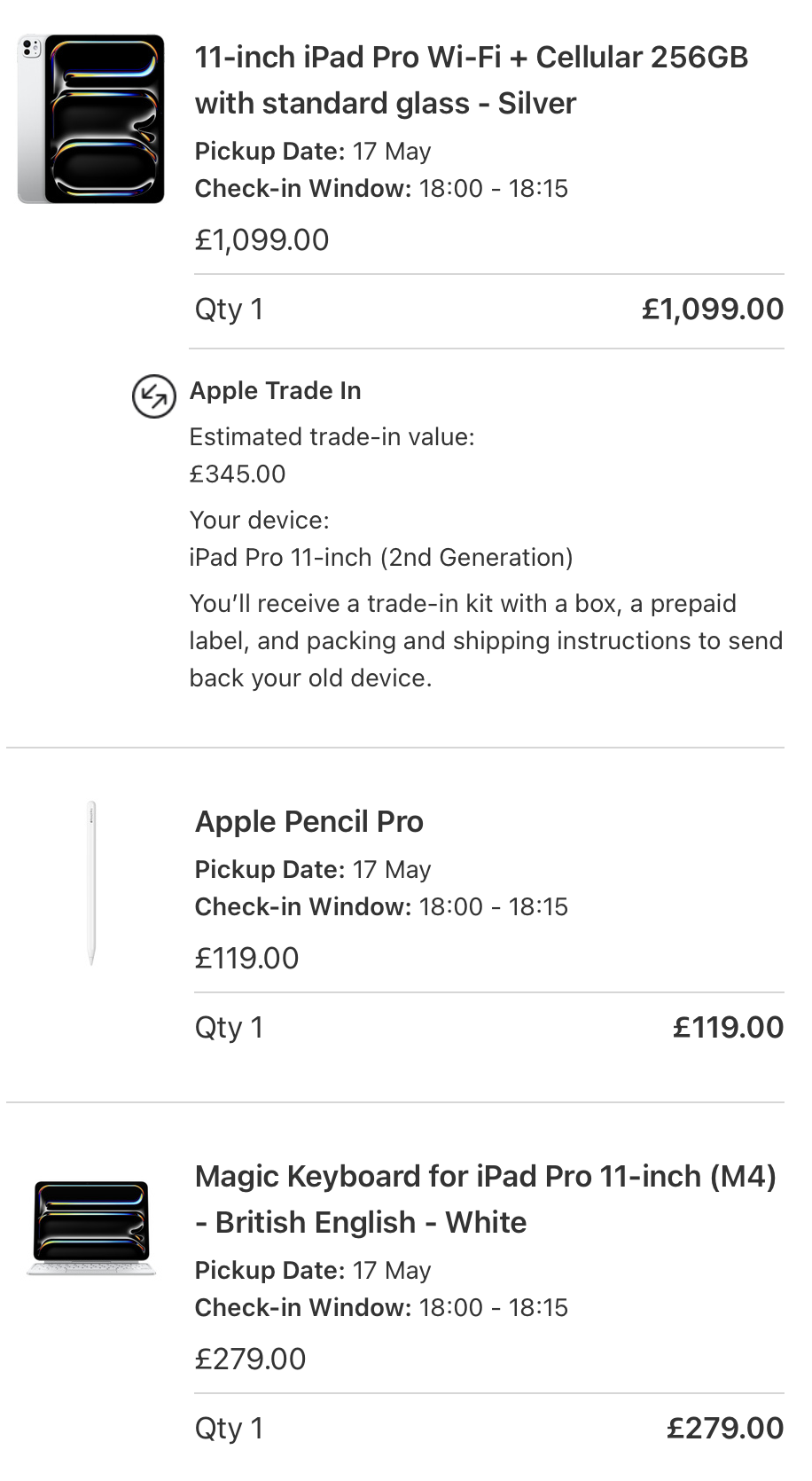The image size is (812, 1481).
Task: Tap the silver iPad Pro product image
Action: pyautogui.click(x=91, y=119)
